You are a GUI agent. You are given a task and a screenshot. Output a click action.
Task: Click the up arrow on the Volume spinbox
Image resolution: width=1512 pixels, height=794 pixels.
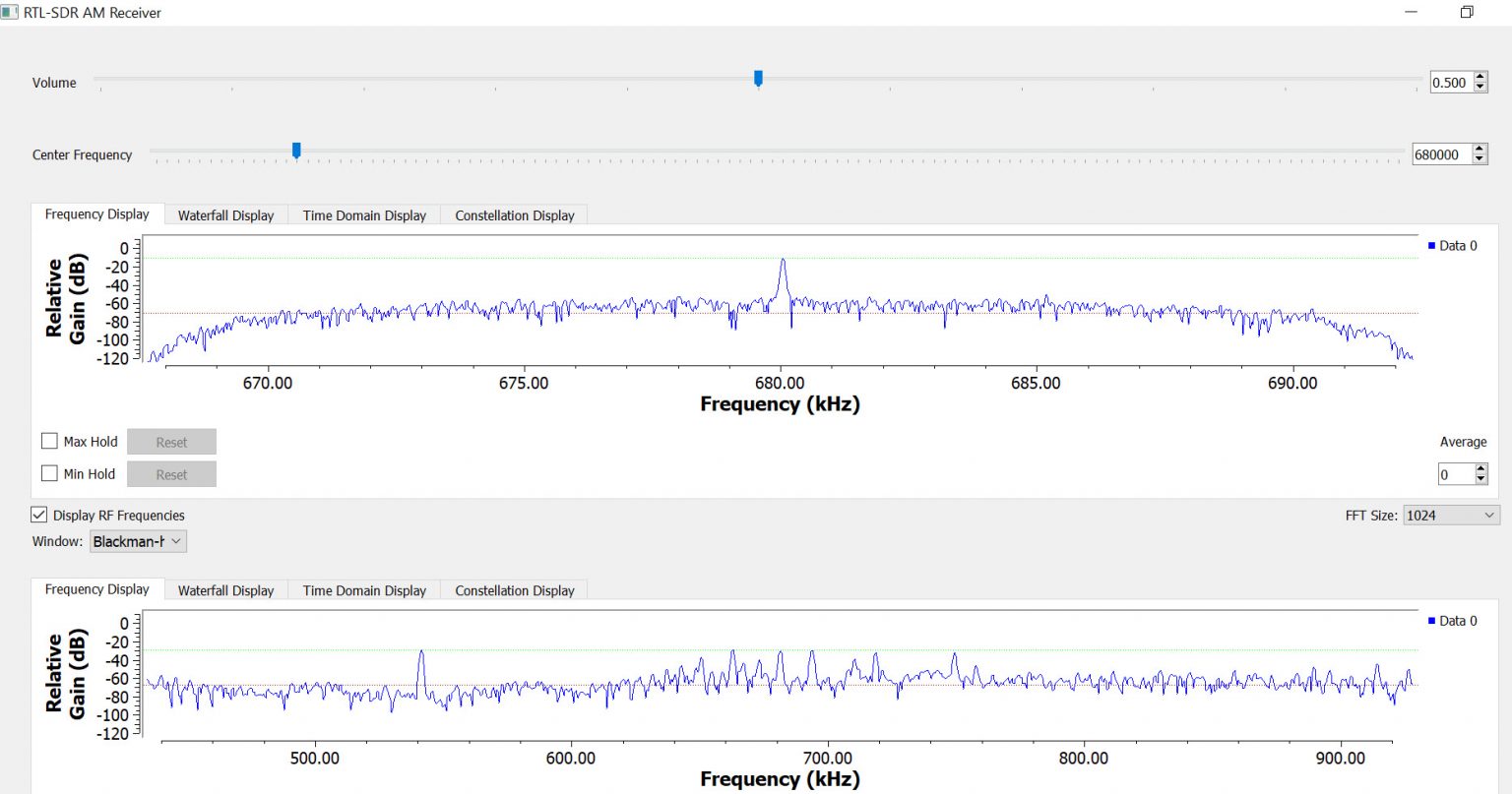click(1480, 77)
